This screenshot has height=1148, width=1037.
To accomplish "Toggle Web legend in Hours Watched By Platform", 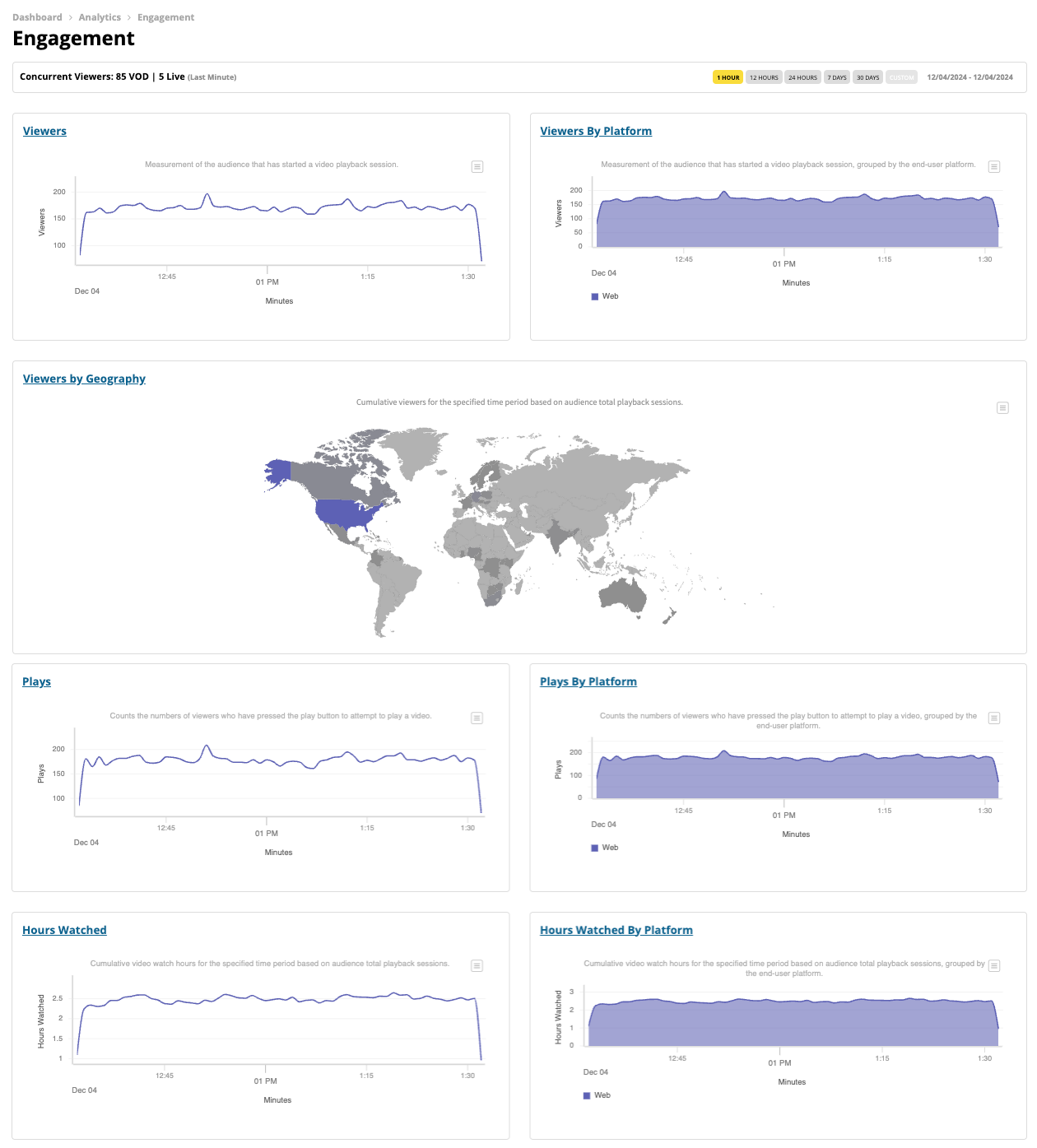I will pos(598,1095).
